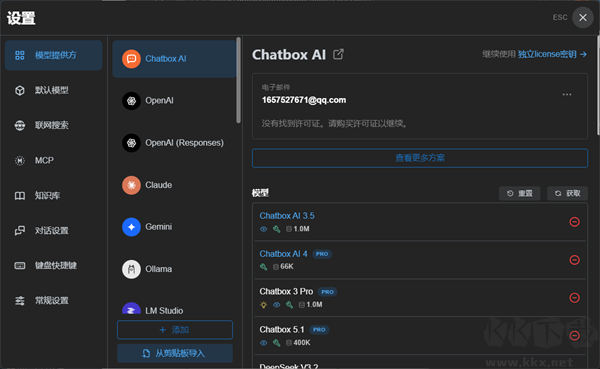Screen dimensions: 600x369
Task: Click the Ollama provider logo icon
Action: (131, 269)
